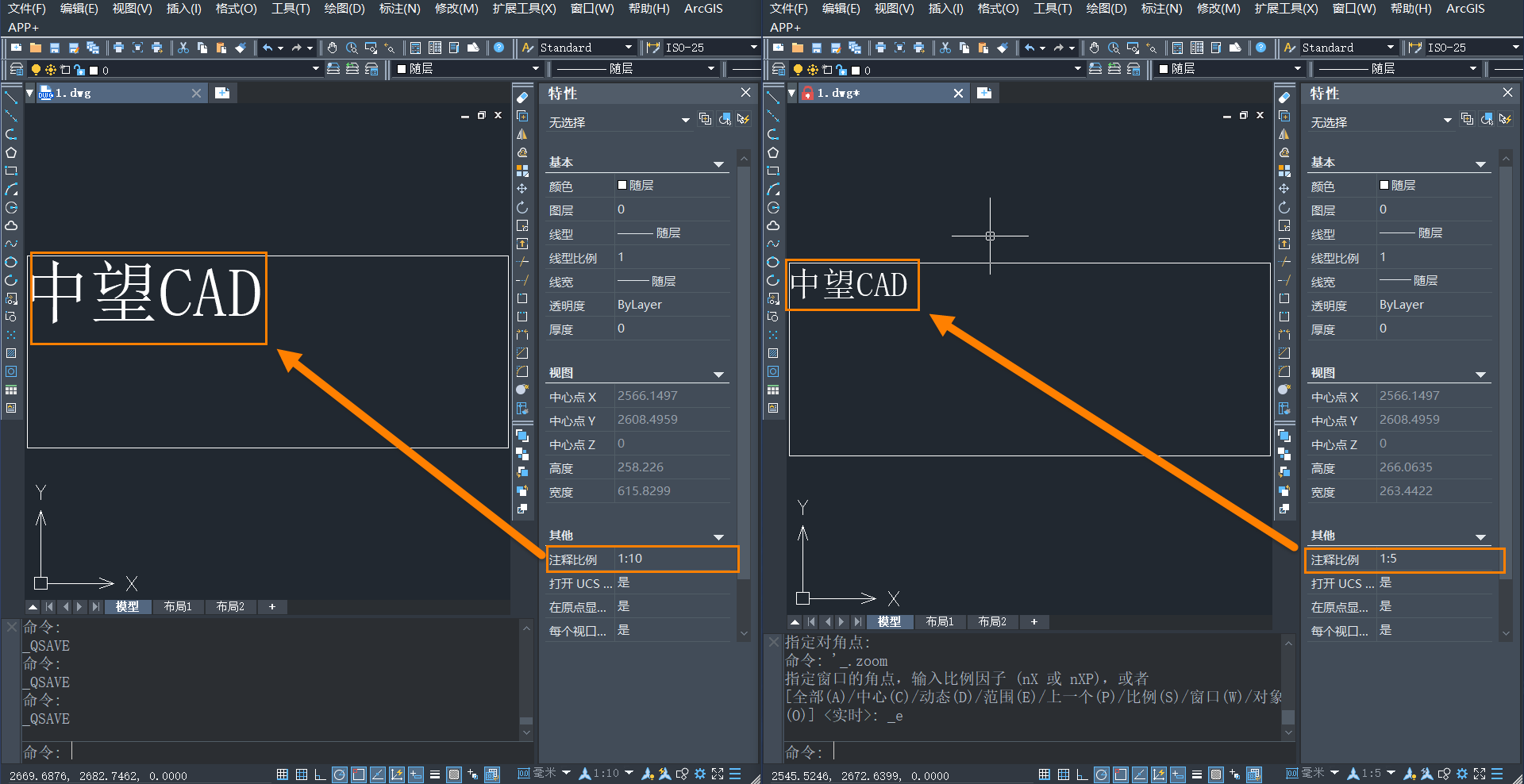Click the Zoom Realtime icon in right window toolbar
This screenshot has height=784, width=1524.
coord(1114,48)
